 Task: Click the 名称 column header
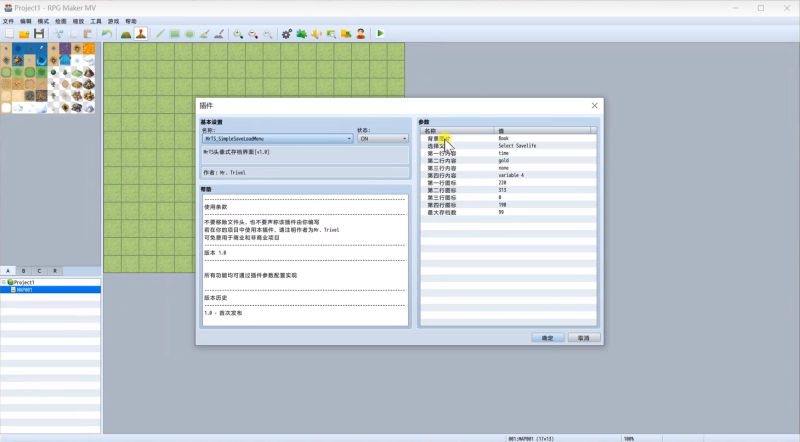457,131
